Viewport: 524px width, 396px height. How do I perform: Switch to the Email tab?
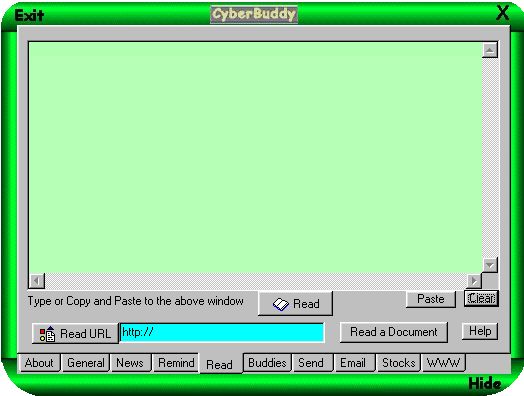click(353, 363)
